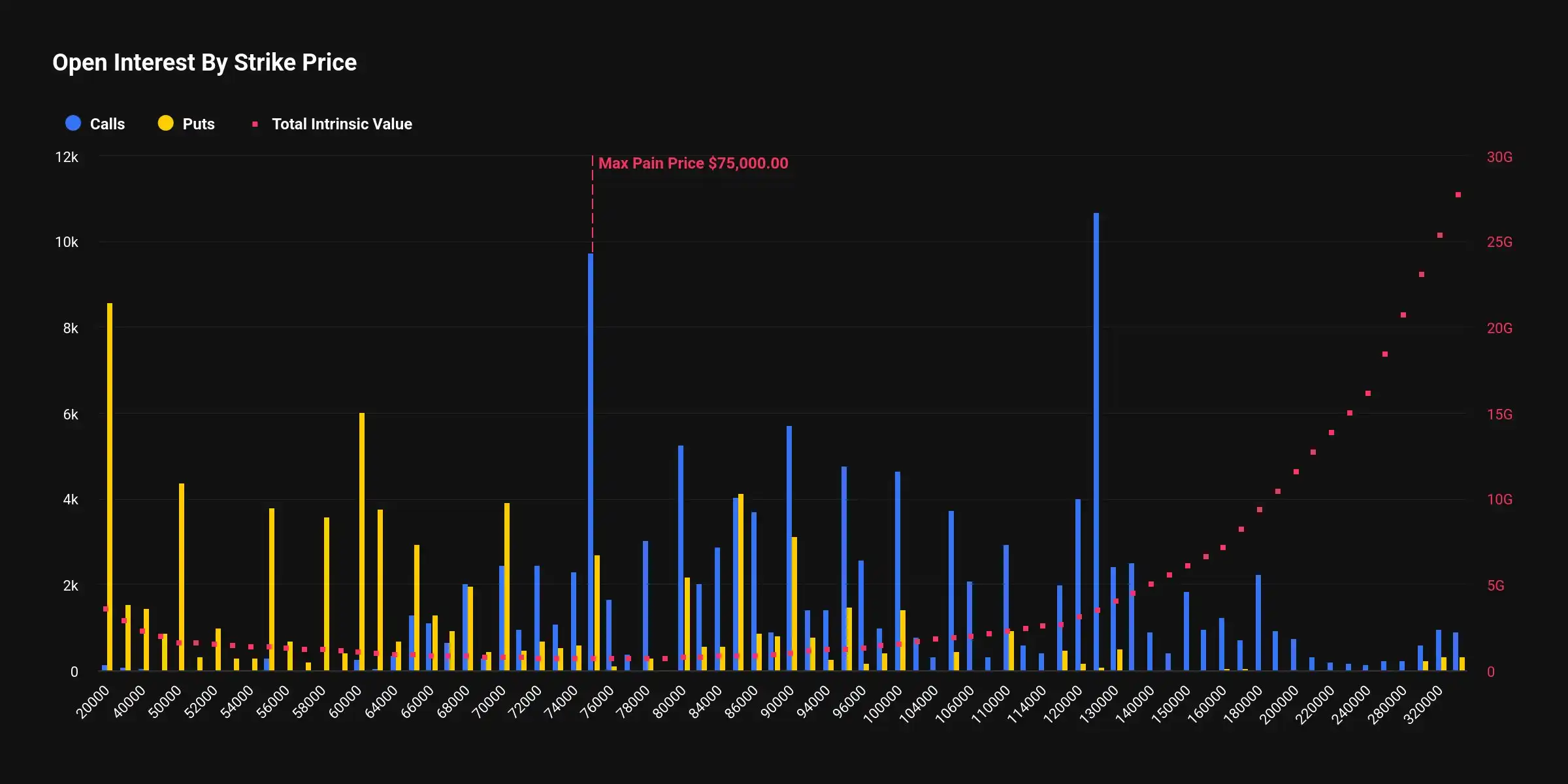Click the pink Total Intrinsic Value square marker
Image resolution: width=1568 pixels, height=784 pixels.
pyautogui.click(x=255, y=123)
